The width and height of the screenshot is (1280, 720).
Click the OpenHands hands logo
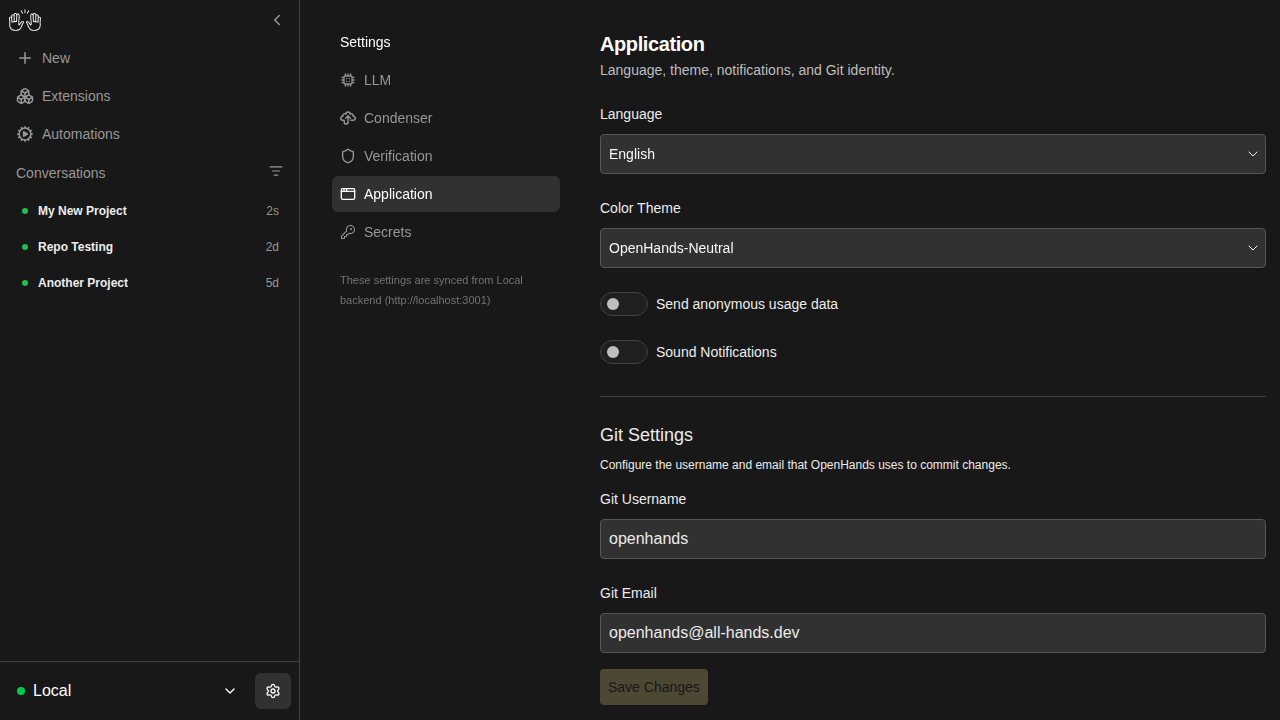click(x=25, y=20)
